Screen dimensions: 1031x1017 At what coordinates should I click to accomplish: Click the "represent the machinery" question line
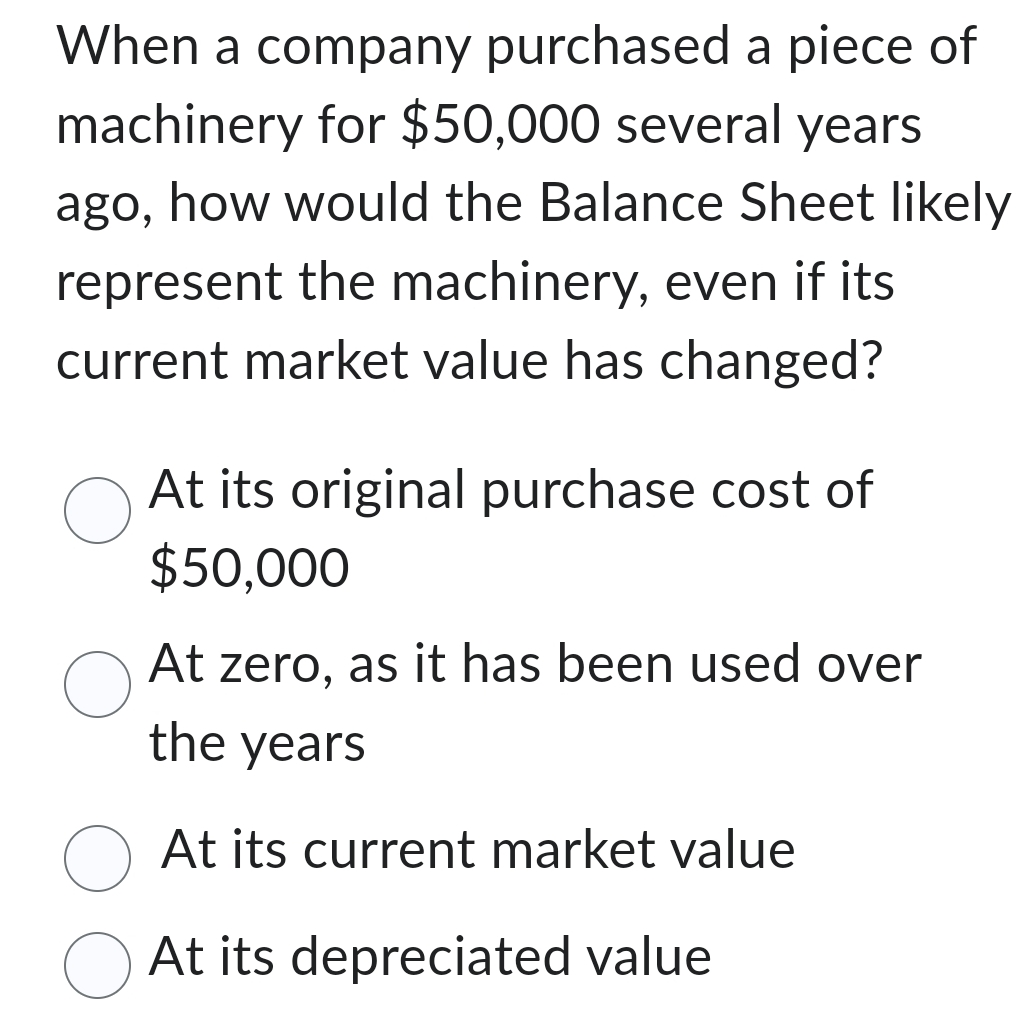(475, 283)
